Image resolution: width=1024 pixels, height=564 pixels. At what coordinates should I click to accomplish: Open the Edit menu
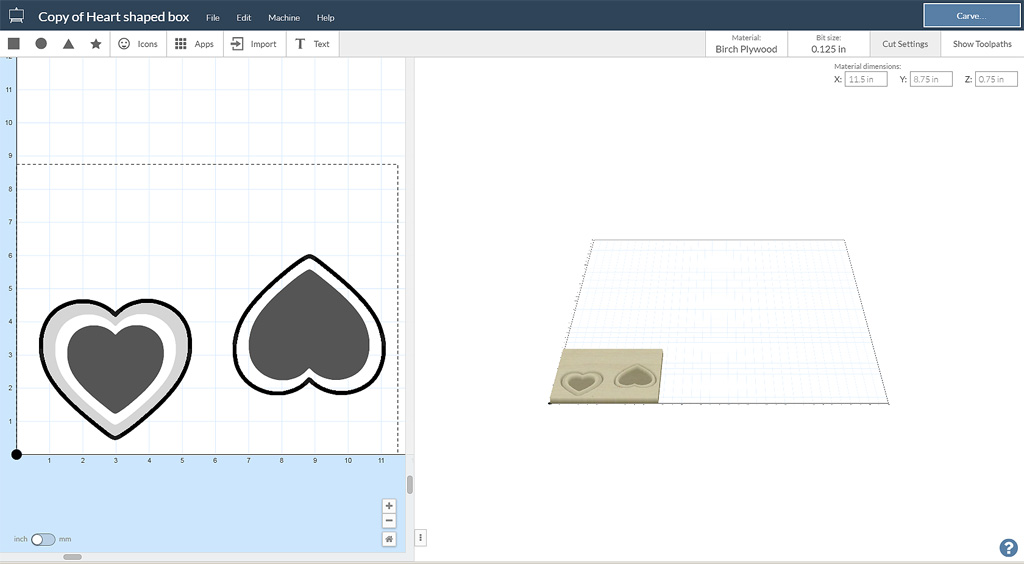tap(244, 18)
